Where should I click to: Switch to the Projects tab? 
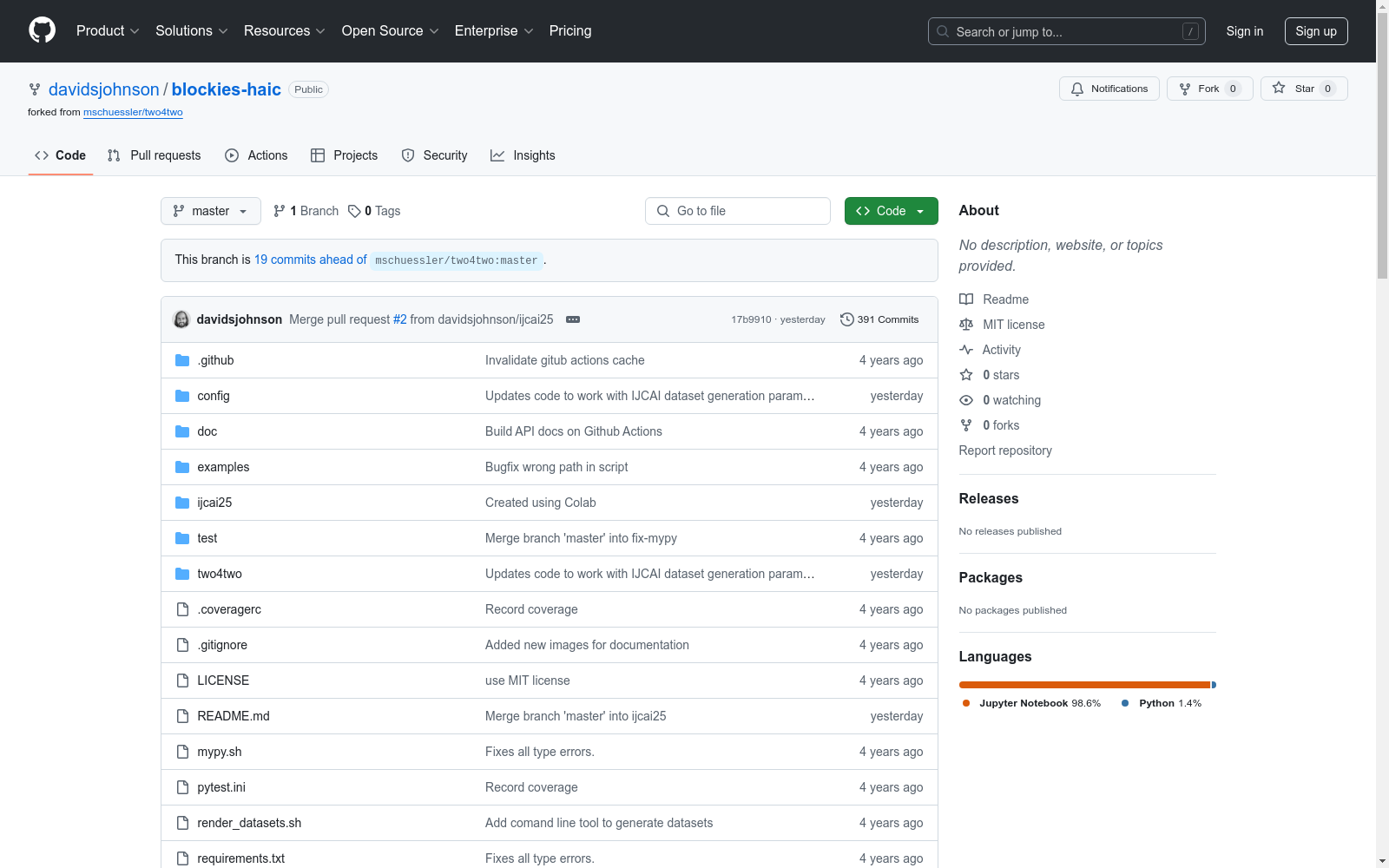[345, 155]
